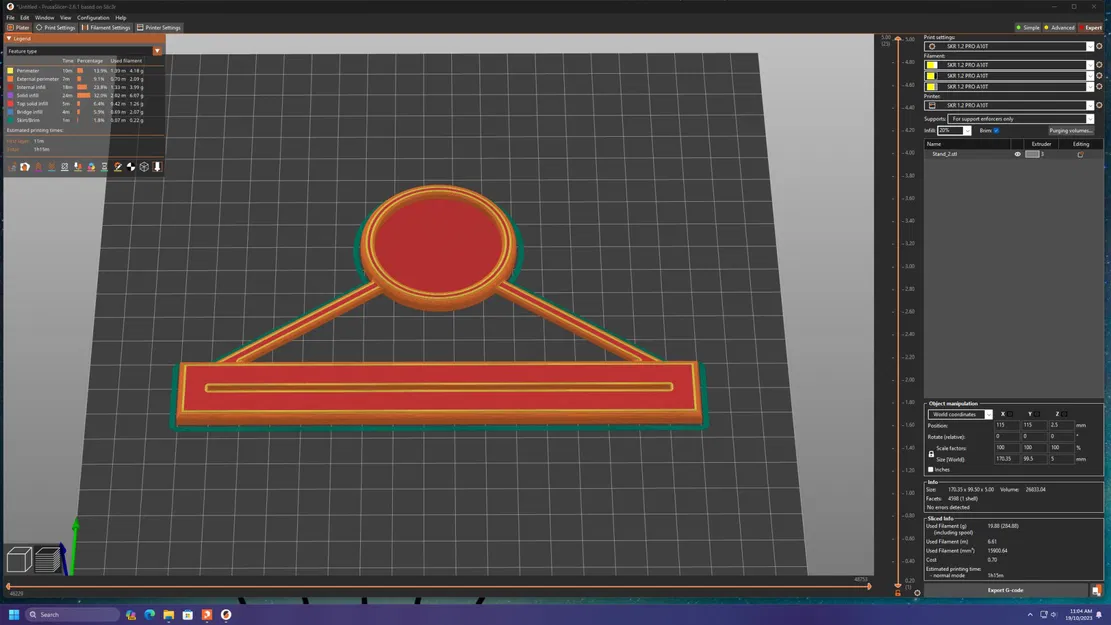Open Supports dropdown
Image resolution: width=1111 pixels, height=625 pixels.
point(1020,119)
